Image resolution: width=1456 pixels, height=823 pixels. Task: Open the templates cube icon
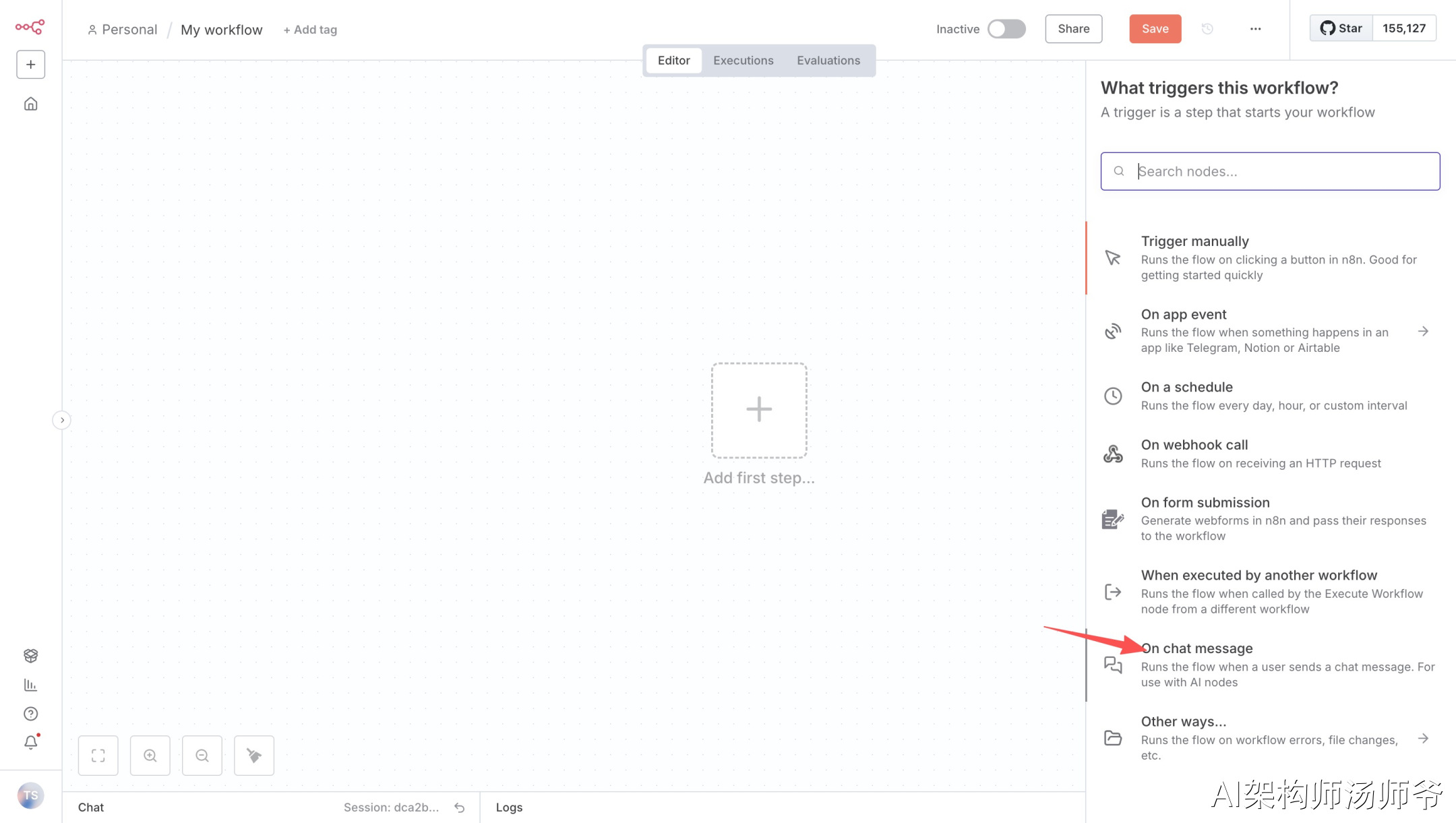point(30,655)
